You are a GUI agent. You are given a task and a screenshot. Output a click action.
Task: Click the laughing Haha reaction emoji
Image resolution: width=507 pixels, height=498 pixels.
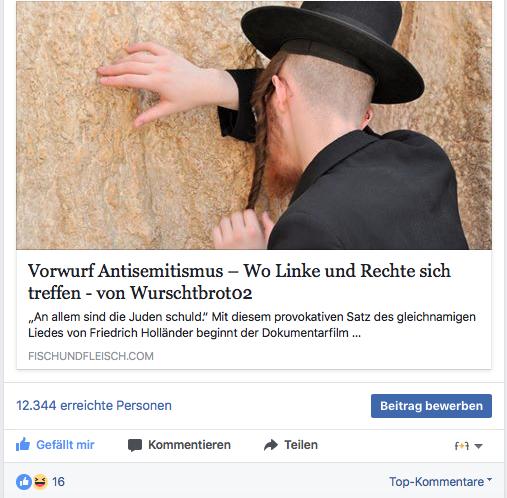click(40, 482)
